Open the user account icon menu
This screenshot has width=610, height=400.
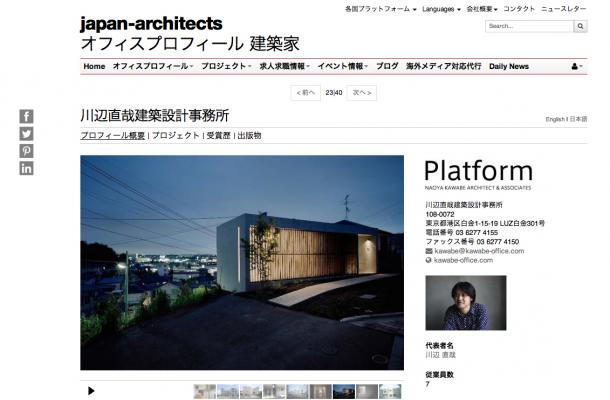[x=577, y=66]
